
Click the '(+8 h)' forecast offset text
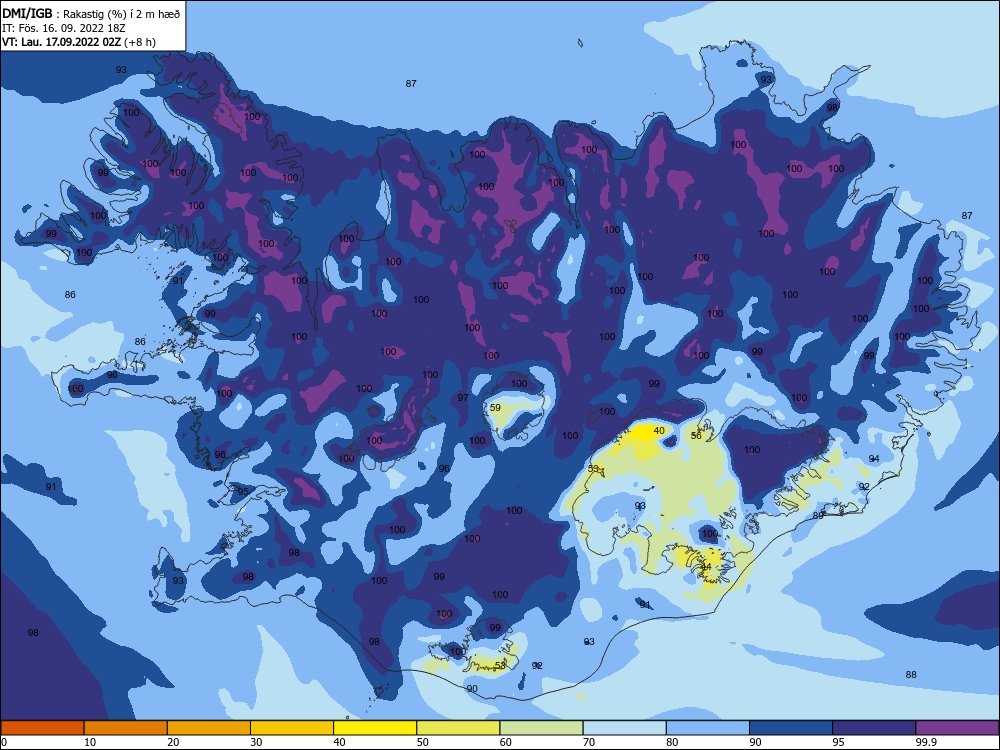(140, 42)
